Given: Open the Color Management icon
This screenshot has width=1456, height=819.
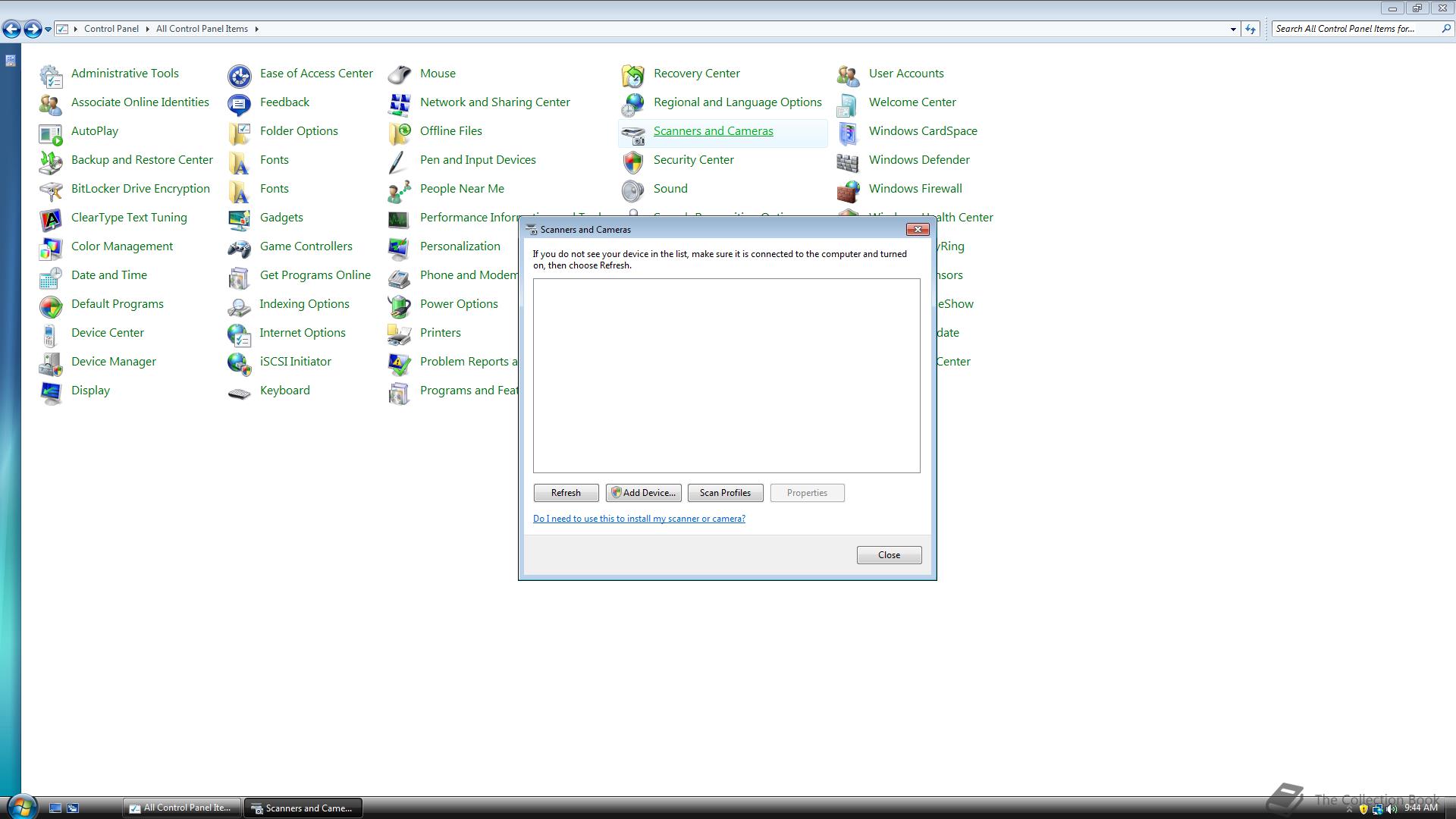Looking at the screenshot, I should (51, 247).
